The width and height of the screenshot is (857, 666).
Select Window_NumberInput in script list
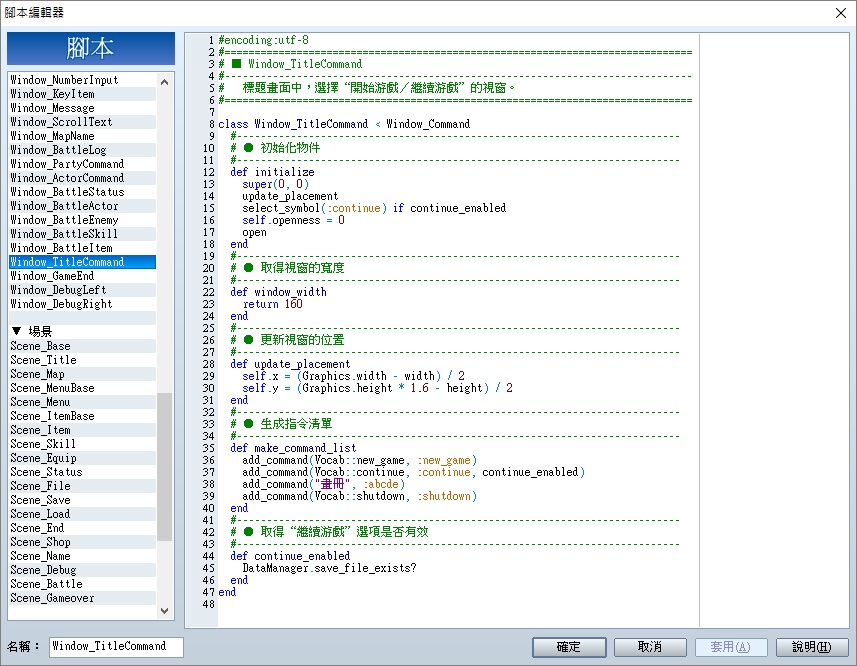pos(82,80)
